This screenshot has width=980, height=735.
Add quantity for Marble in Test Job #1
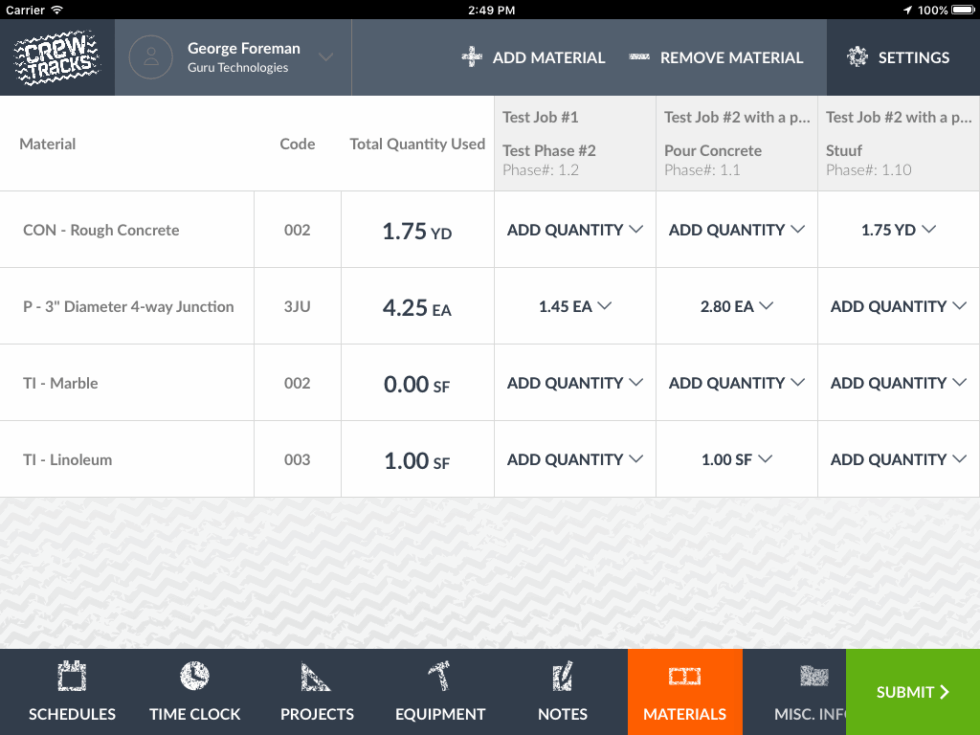click(575, 383)
